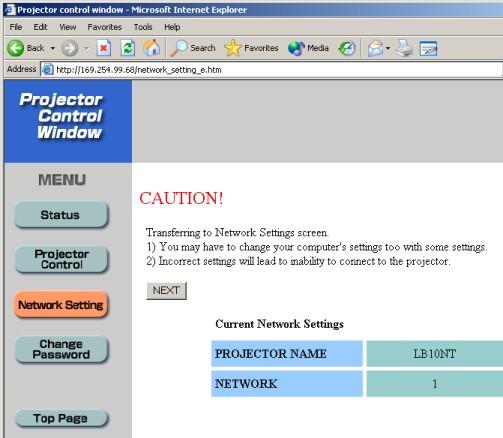Click the MENU heading in sidebar

click(62, 180)
